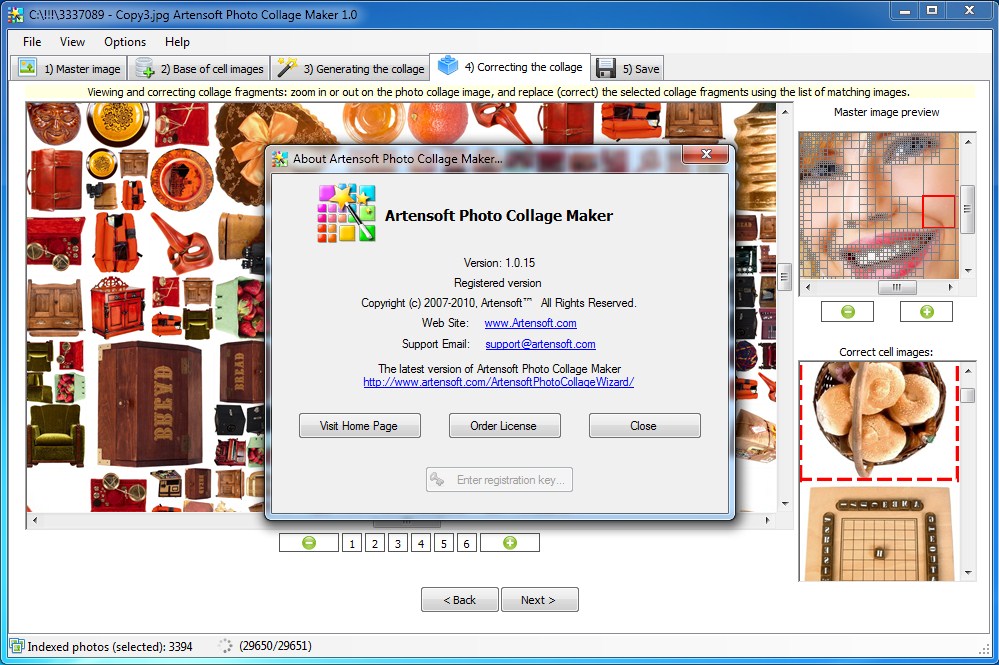Click the master preview scroll left arrow

(x=808, y=287)
